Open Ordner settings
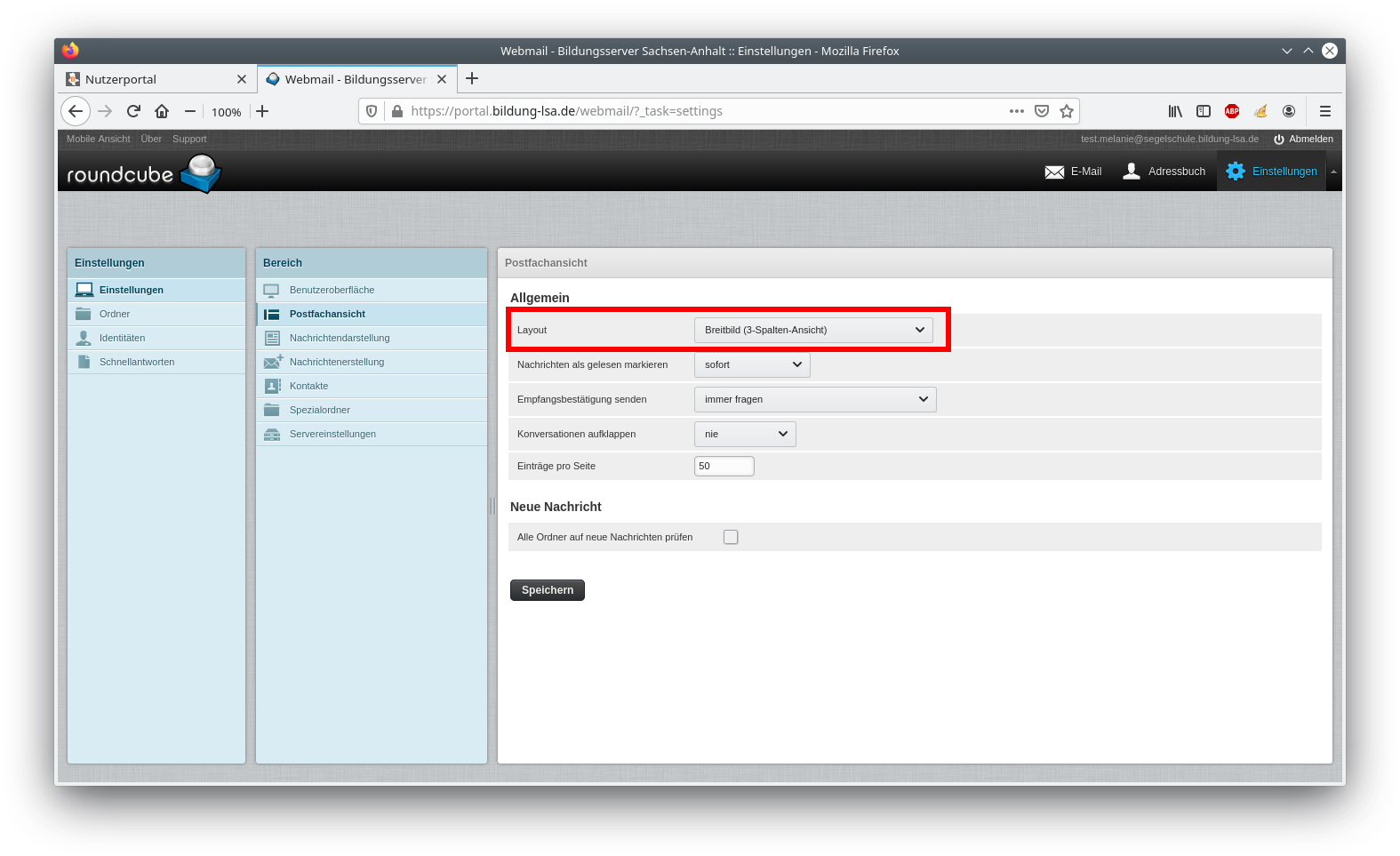 point(156,314)
